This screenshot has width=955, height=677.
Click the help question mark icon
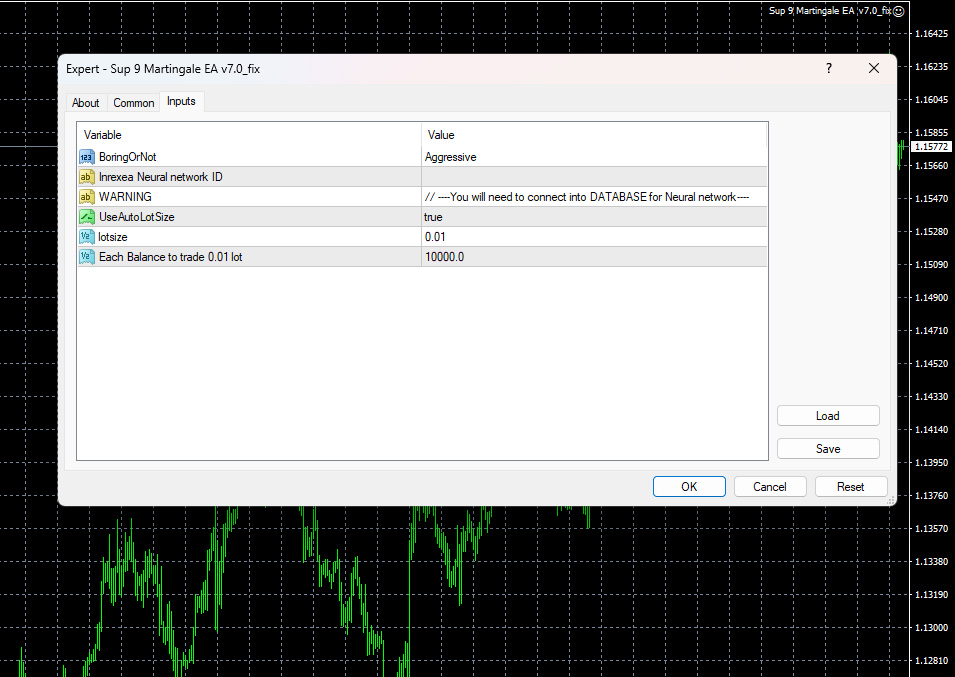point(828,68)
